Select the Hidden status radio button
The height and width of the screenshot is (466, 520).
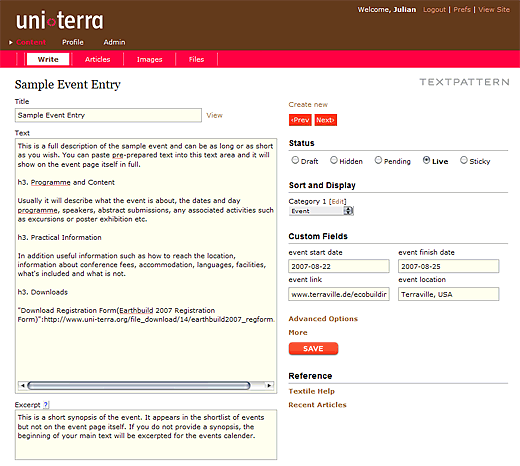point(334,160)
